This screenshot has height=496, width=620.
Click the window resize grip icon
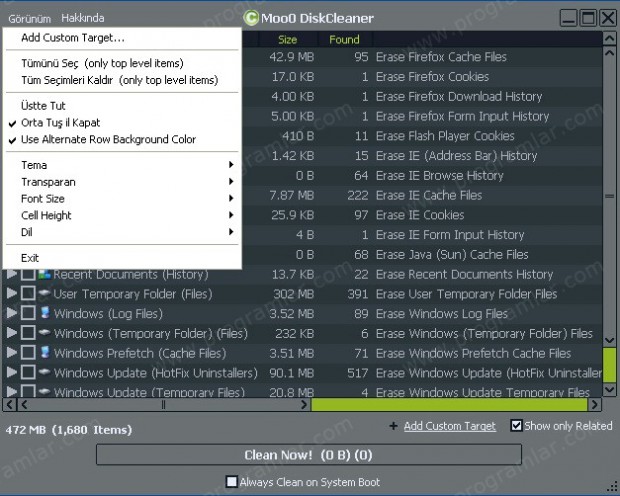613,486
